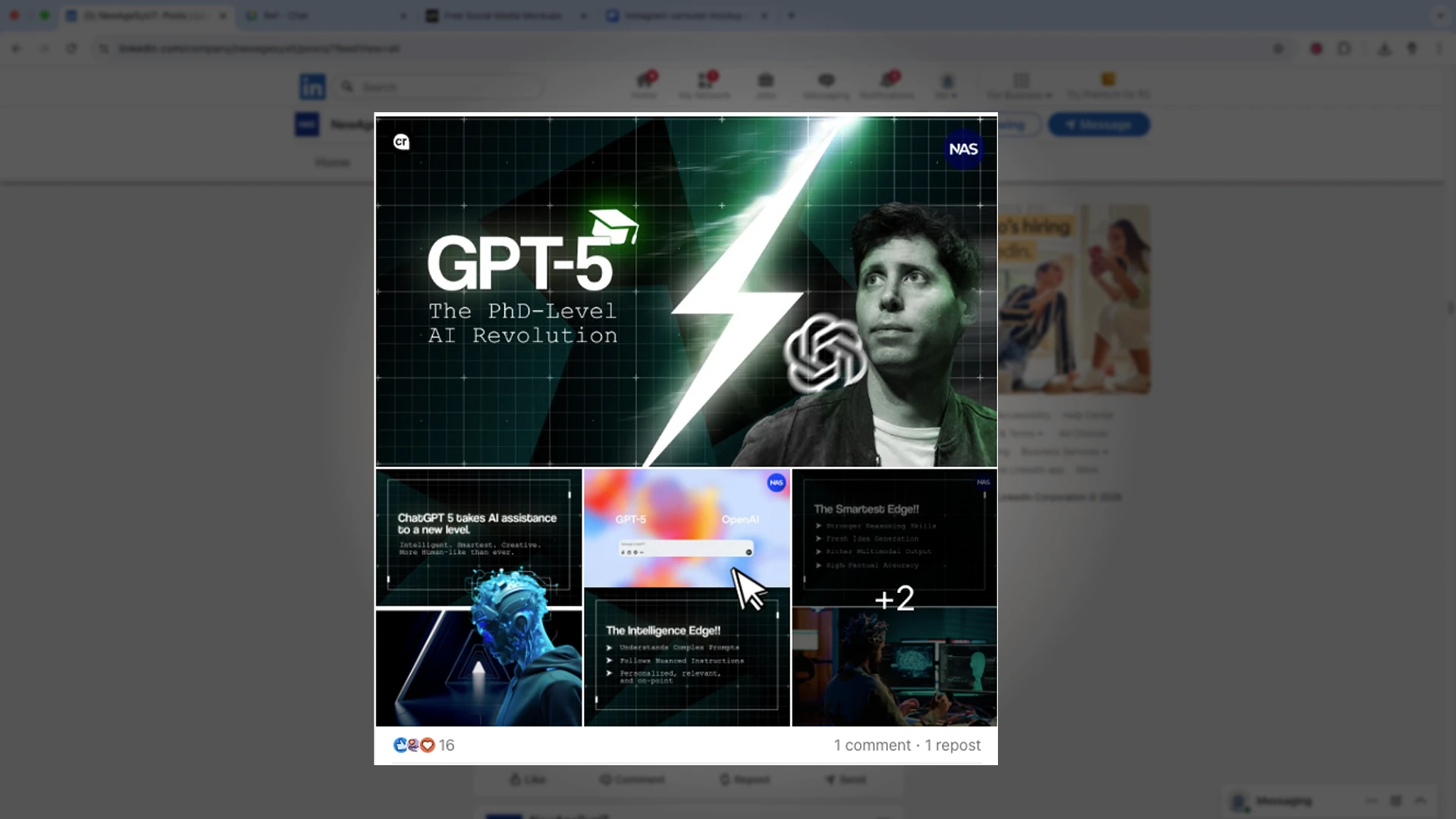Click the browser reload icon

pyautogui.click(x=71, y=49)
